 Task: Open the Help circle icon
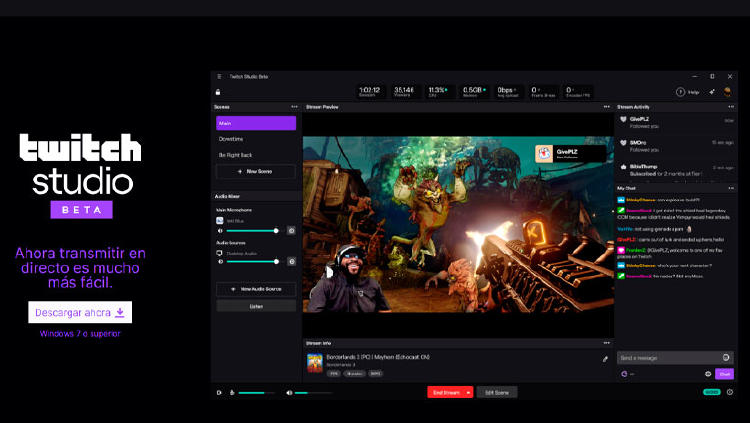[680, 92]
